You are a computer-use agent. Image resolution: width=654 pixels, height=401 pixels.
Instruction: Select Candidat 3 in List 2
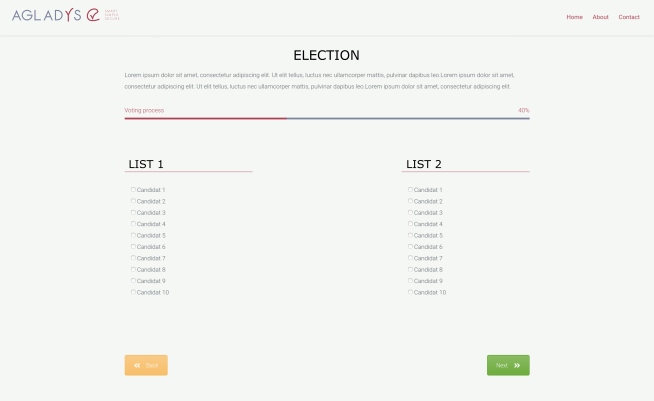click(410, 213)
